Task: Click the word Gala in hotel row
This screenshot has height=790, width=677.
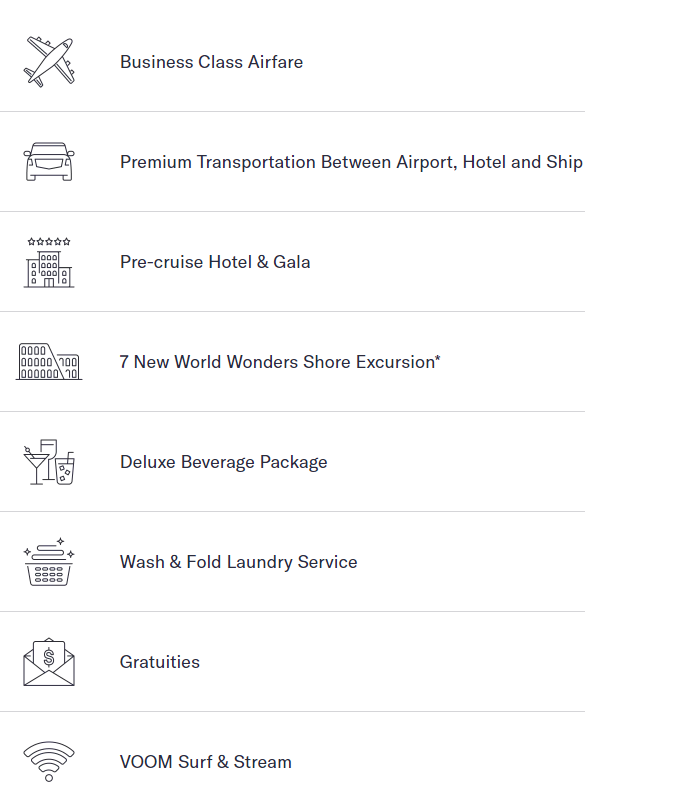Action: [x=292, y=262]
